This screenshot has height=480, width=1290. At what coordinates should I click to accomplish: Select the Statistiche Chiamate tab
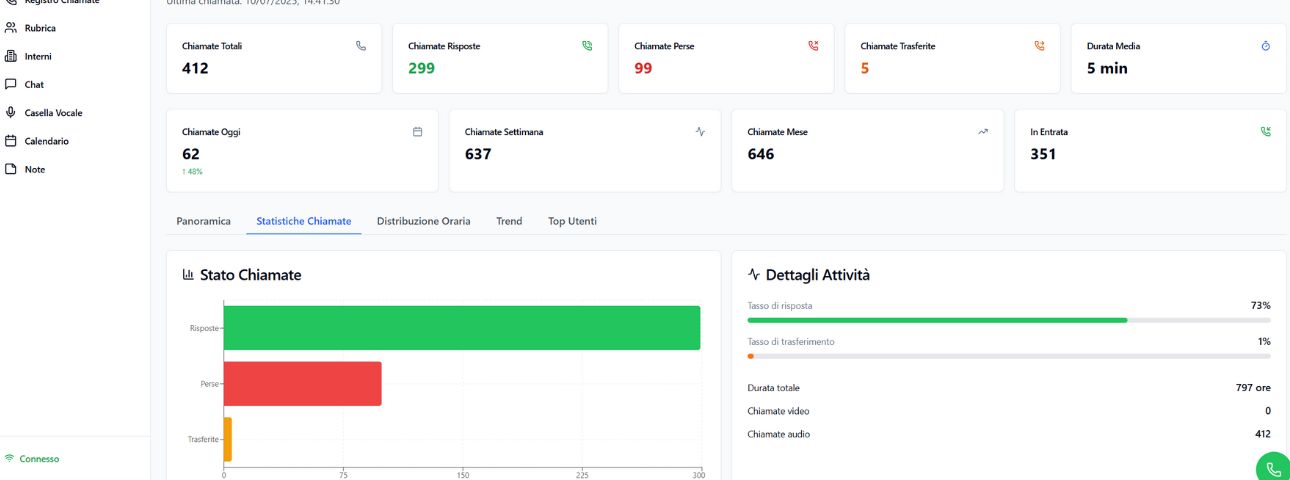coord(304,221)
